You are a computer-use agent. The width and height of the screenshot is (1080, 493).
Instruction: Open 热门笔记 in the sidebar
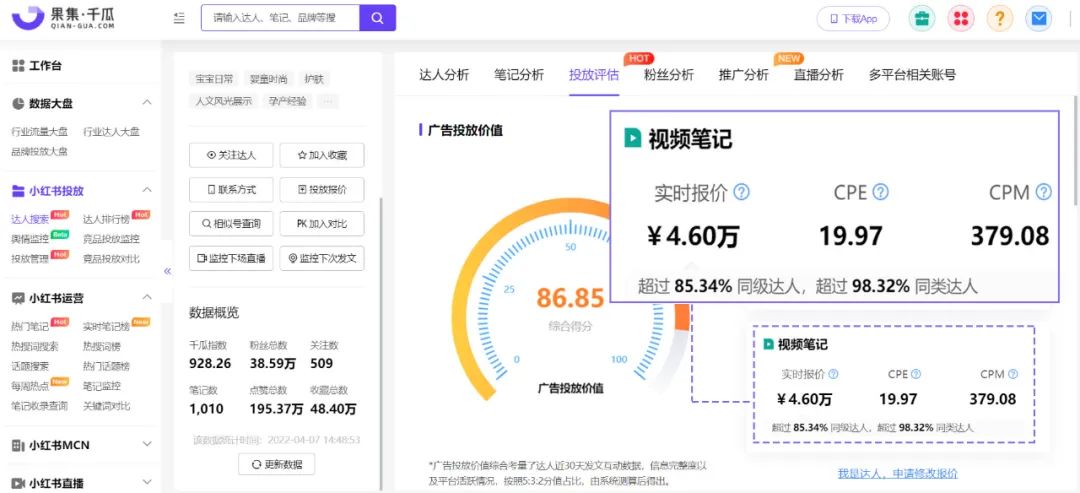(x=30, y=326)
